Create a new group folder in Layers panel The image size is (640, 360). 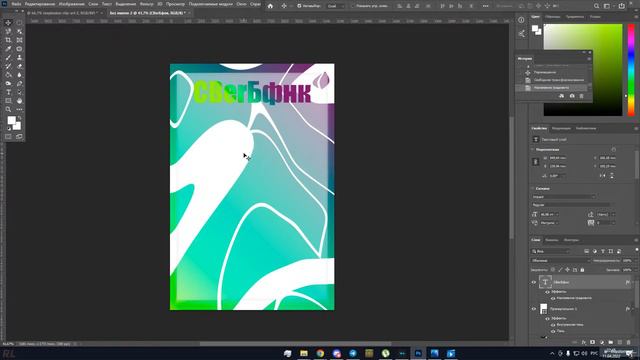coord(611,342)
